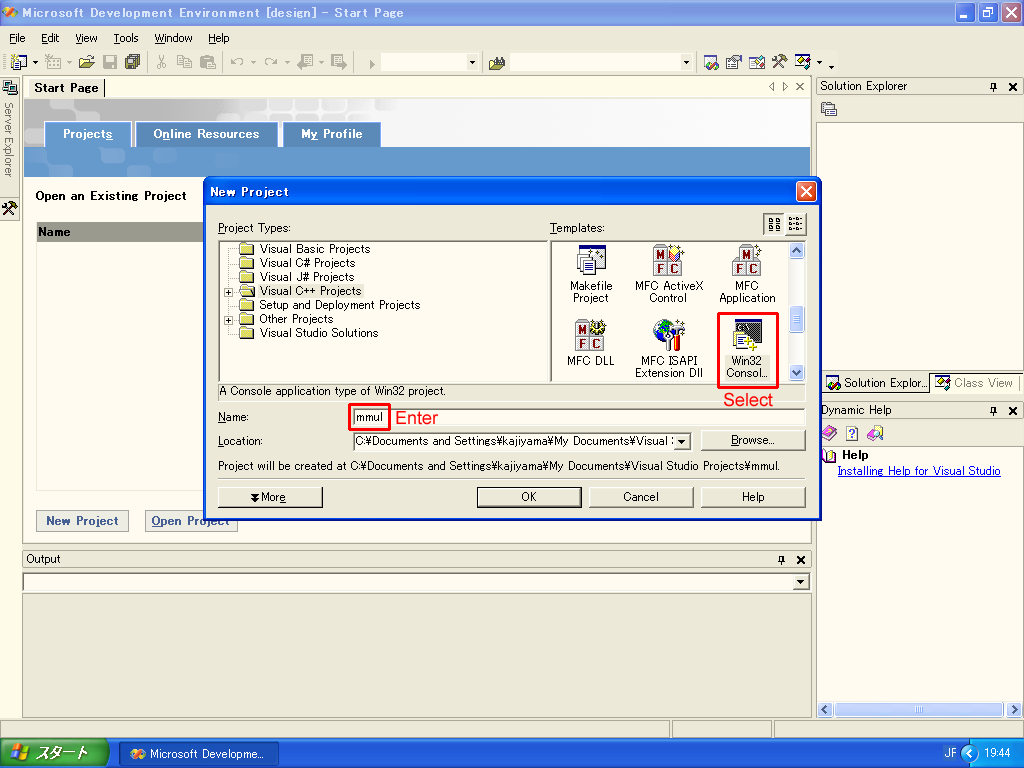Open the Find combo box dropdown
The width and height of the screenshot is (1024, 768).
tap(686, 63)
